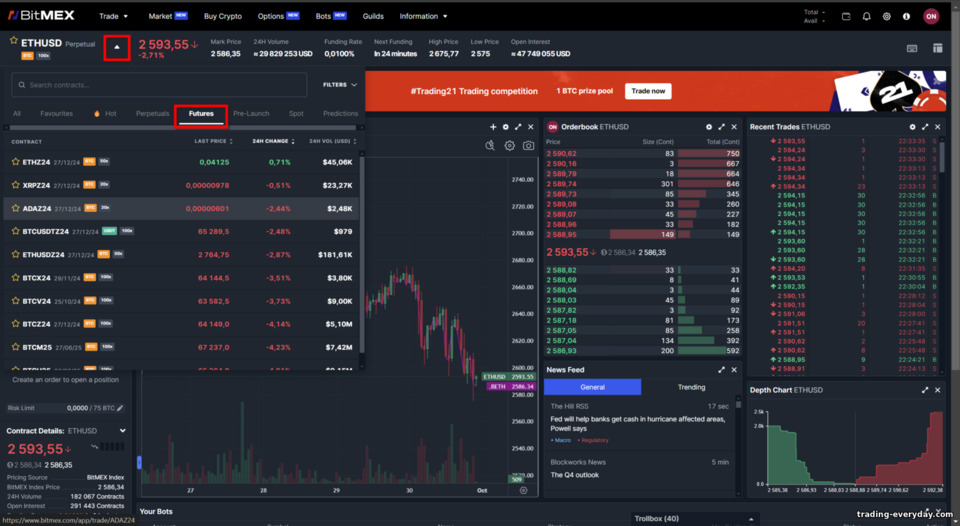Expand News Feed panel to fullscreen
This screenshot has width=960, height=526.
coord(721,370)
